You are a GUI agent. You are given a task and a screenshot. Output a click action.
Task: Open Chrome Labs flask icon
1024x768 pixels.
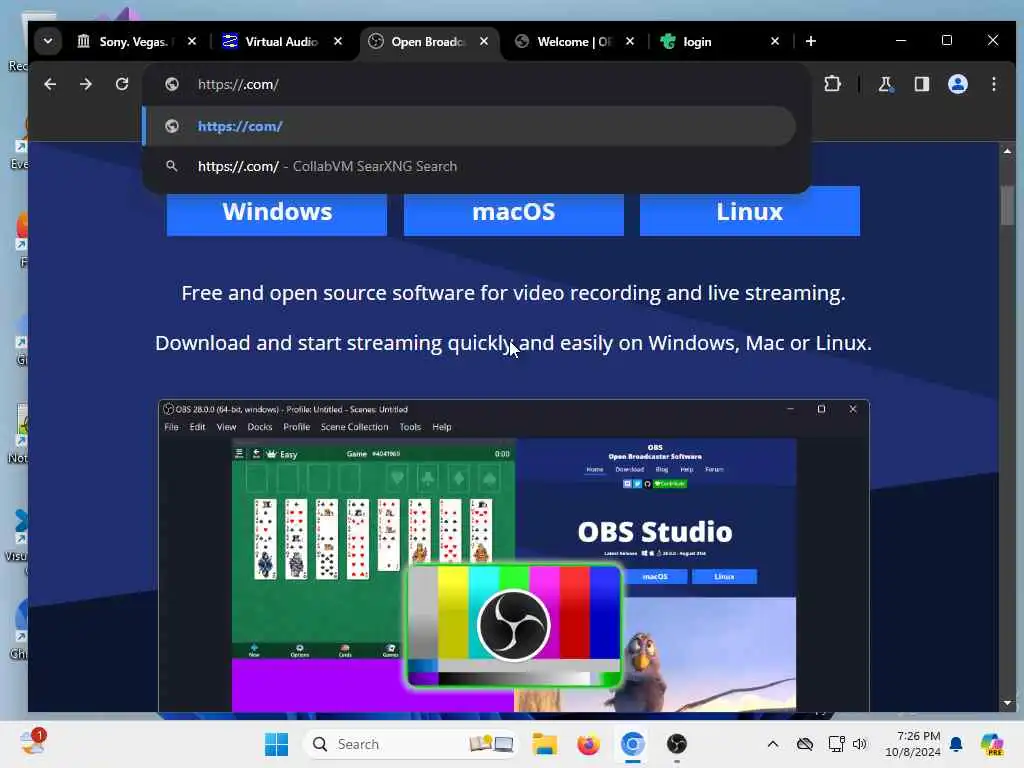pos(886,84)
